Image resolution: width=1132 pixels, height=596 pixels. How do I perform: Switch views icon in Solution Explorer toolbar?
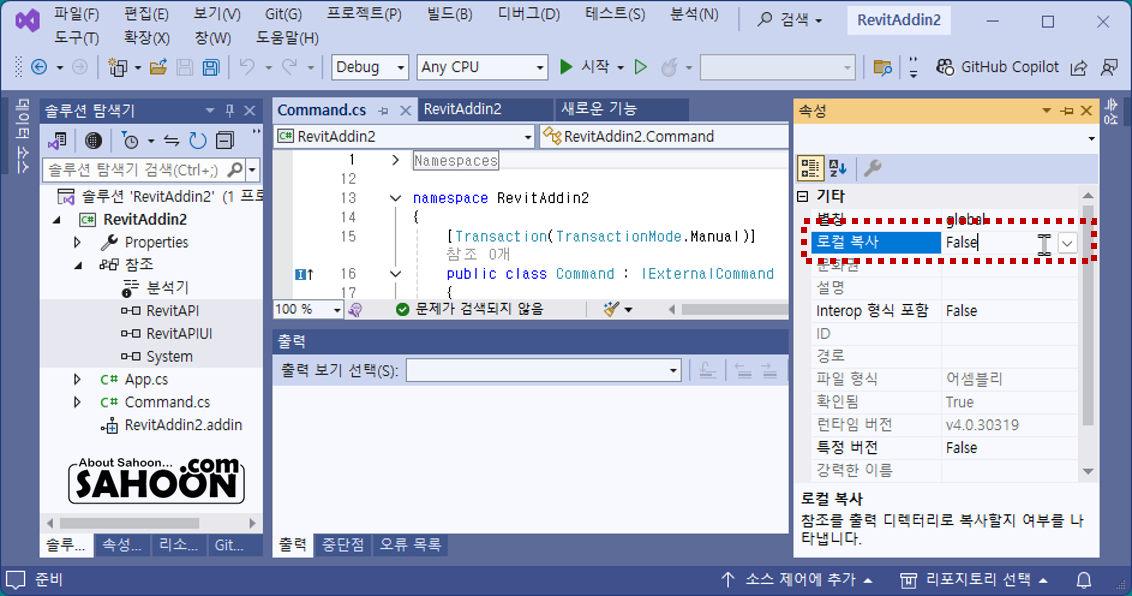coord(57,140)
